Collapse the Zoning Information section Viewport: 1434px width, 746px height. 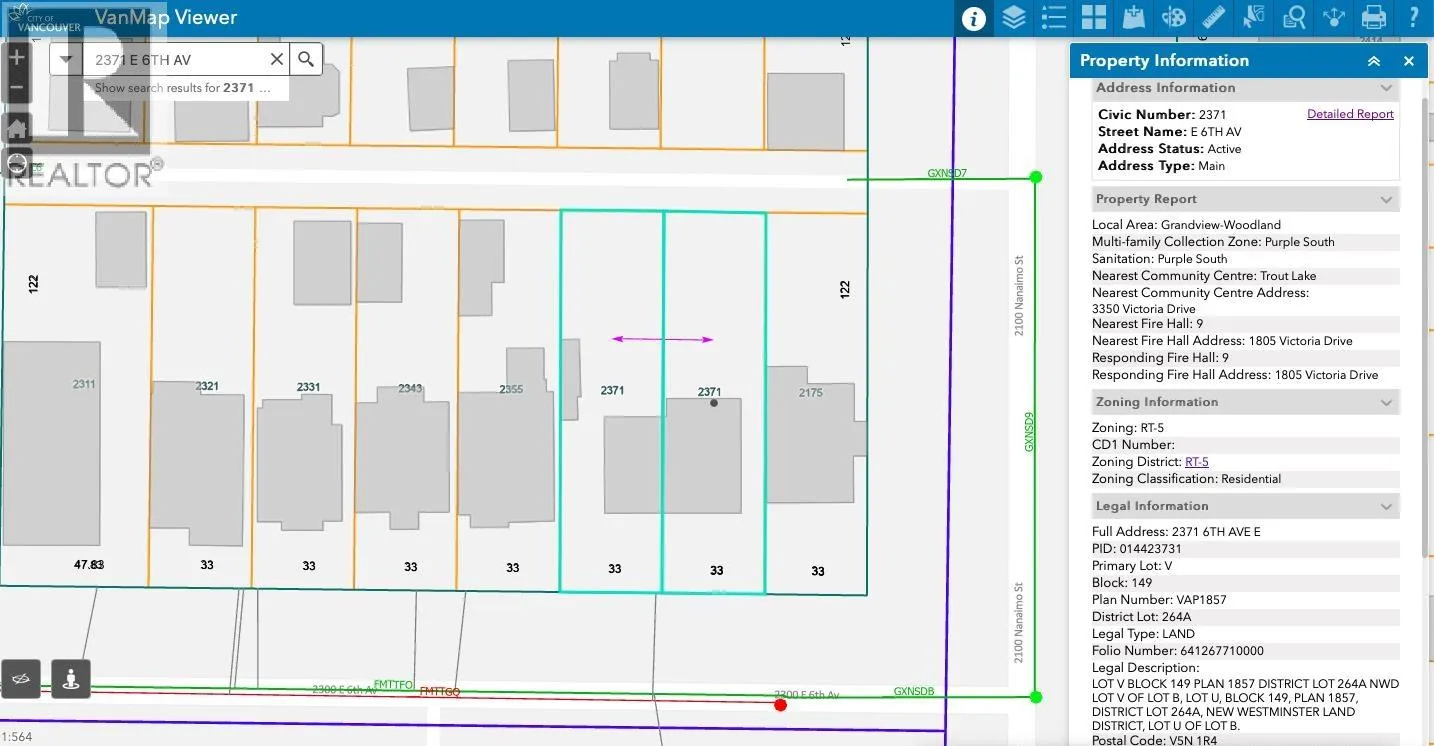1386,402
